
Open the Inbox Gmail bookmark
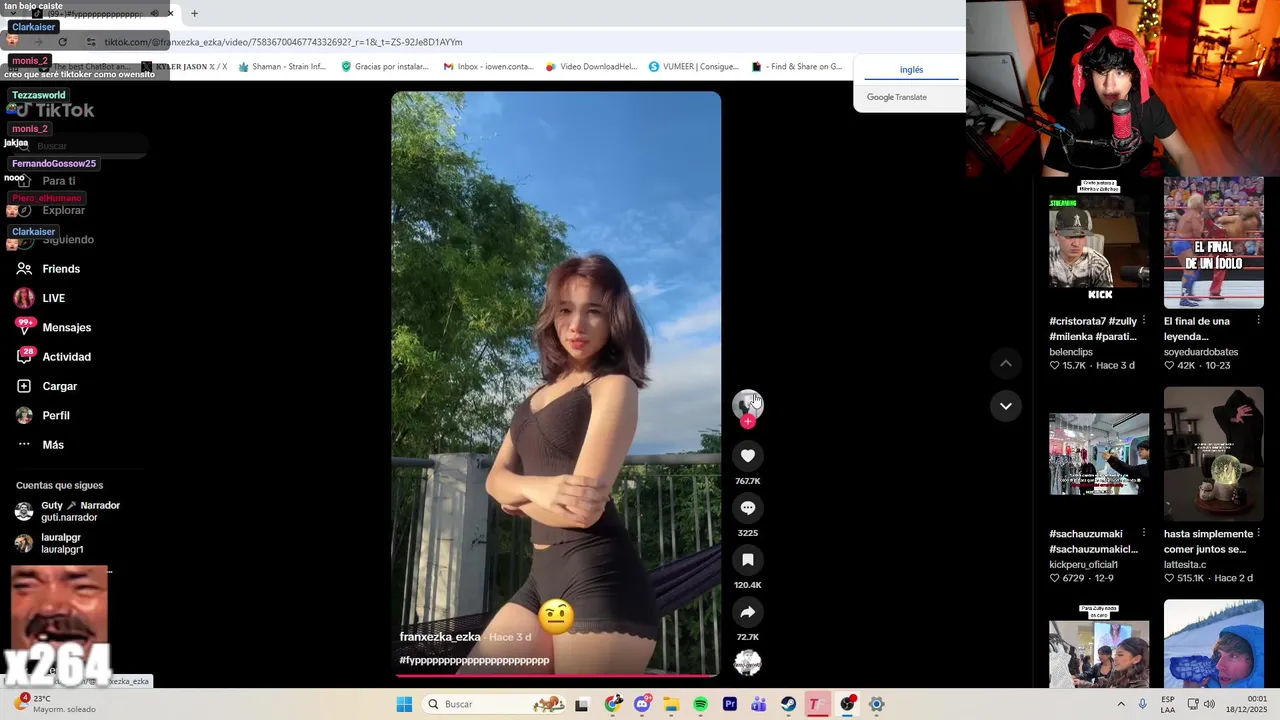coord(488,67)
